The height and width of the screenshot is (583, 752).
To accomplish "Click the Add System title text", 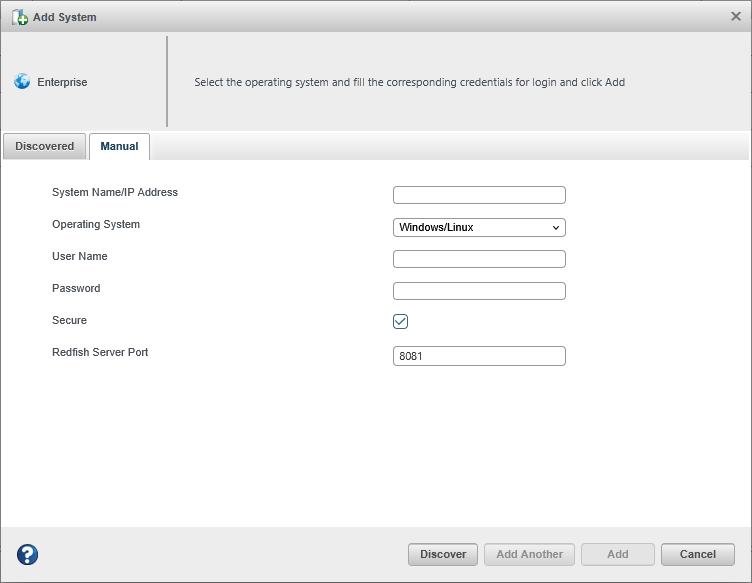I will click(65, 17).
